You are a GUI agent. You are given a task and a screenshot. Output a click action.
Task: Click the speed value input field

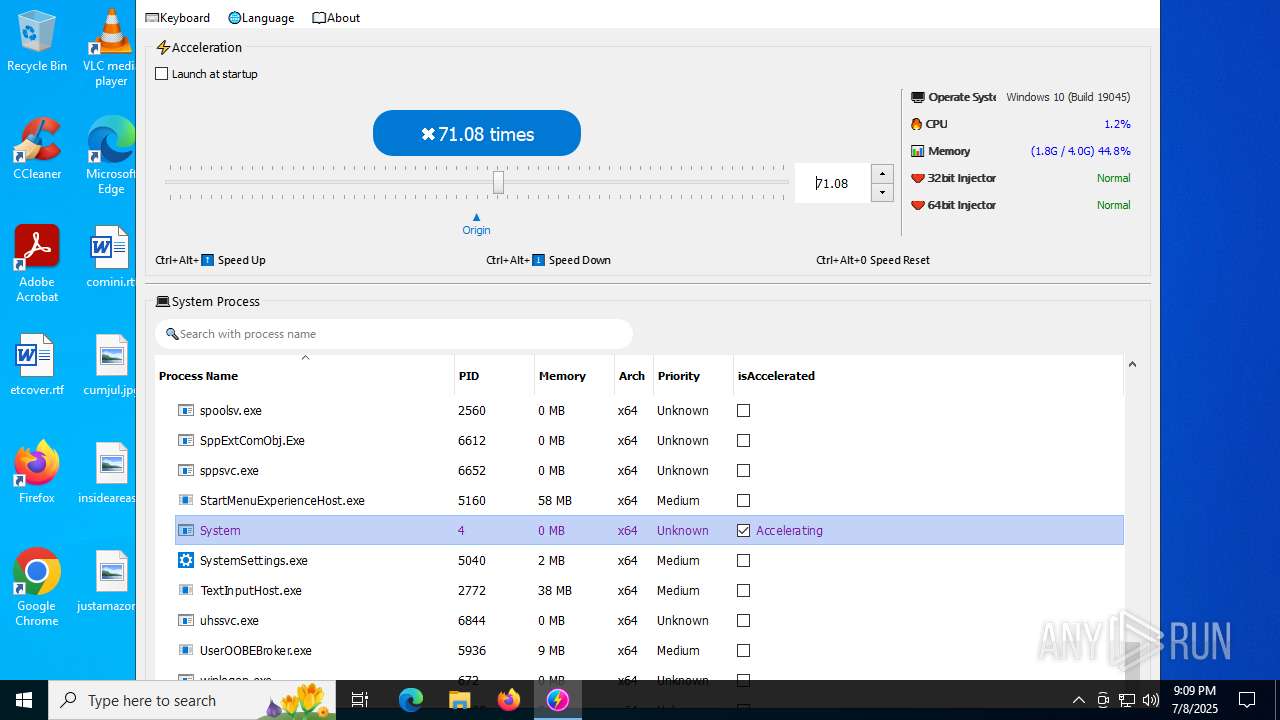click(832, 183)
